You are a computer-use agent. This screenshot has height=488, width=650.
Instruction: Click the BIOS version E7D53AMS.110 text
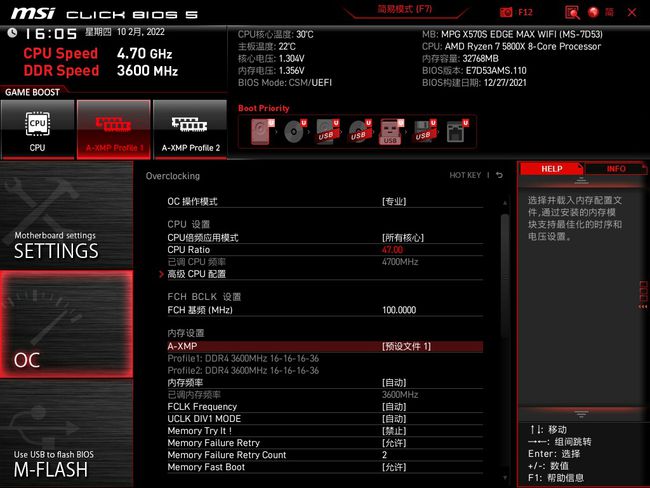[474, 70]
